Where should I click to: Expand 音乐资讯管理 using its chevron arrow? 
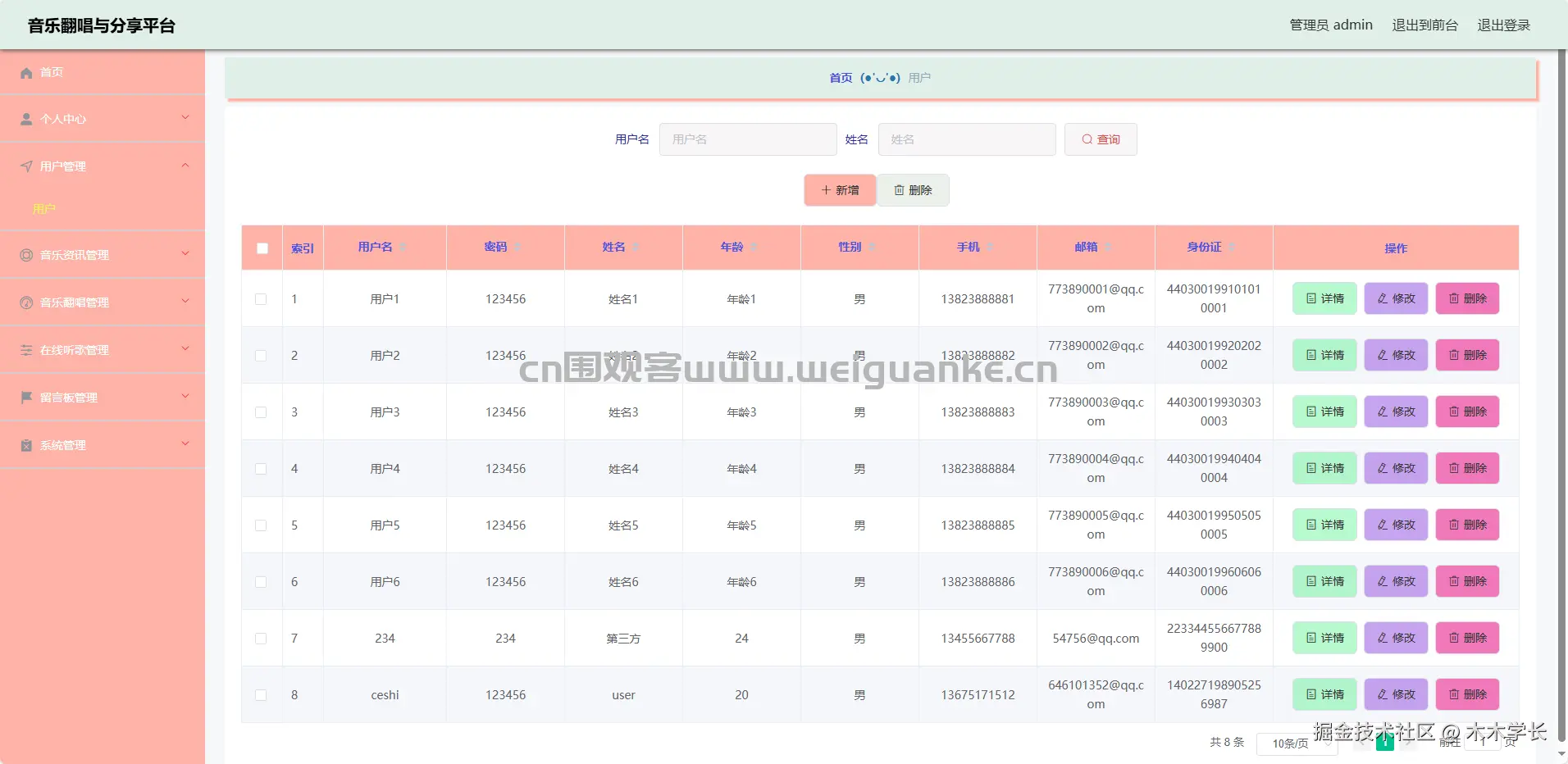click(x=185, y=254)
